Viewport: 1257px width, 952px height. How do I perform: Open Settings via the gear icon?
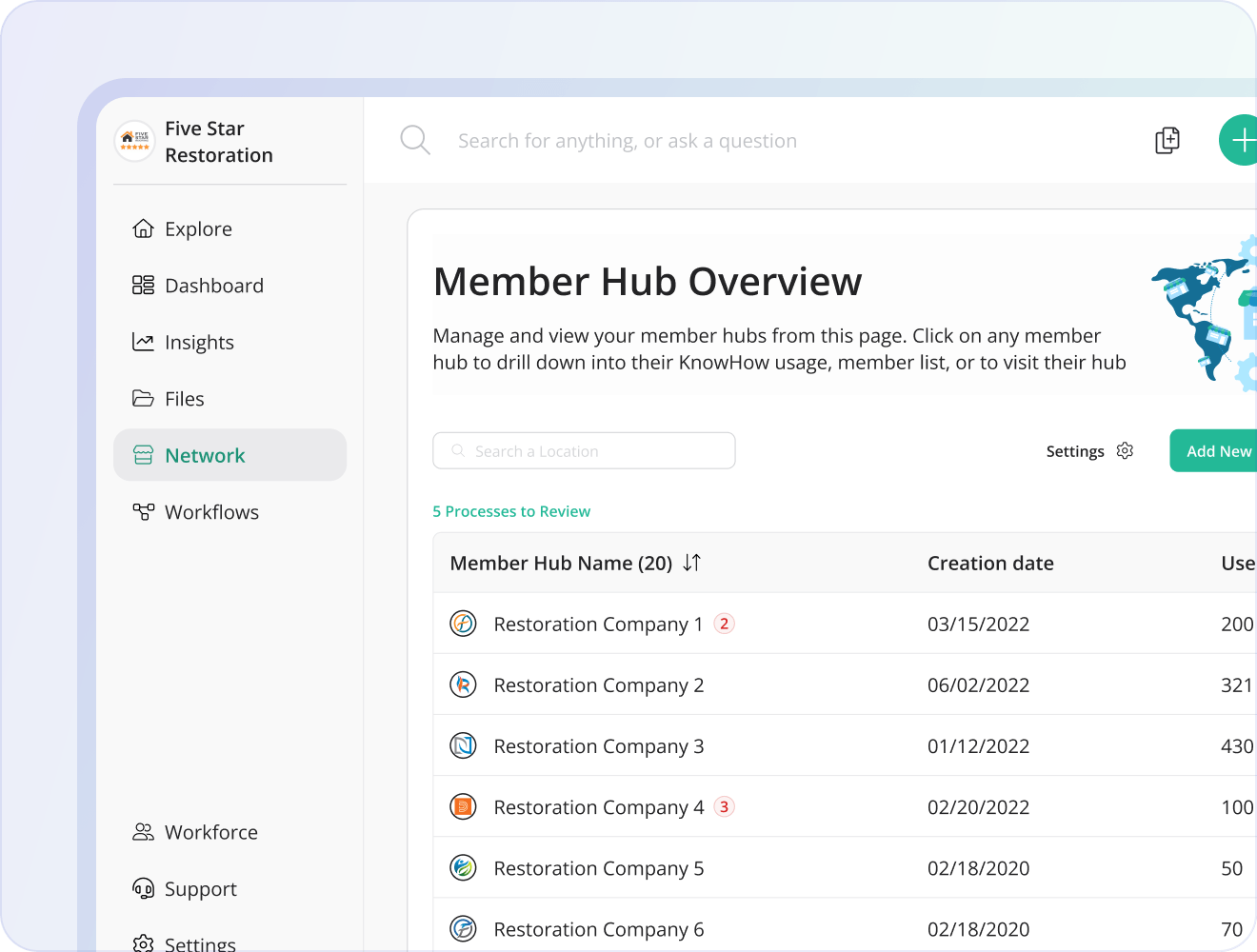tap(1125, 451)
